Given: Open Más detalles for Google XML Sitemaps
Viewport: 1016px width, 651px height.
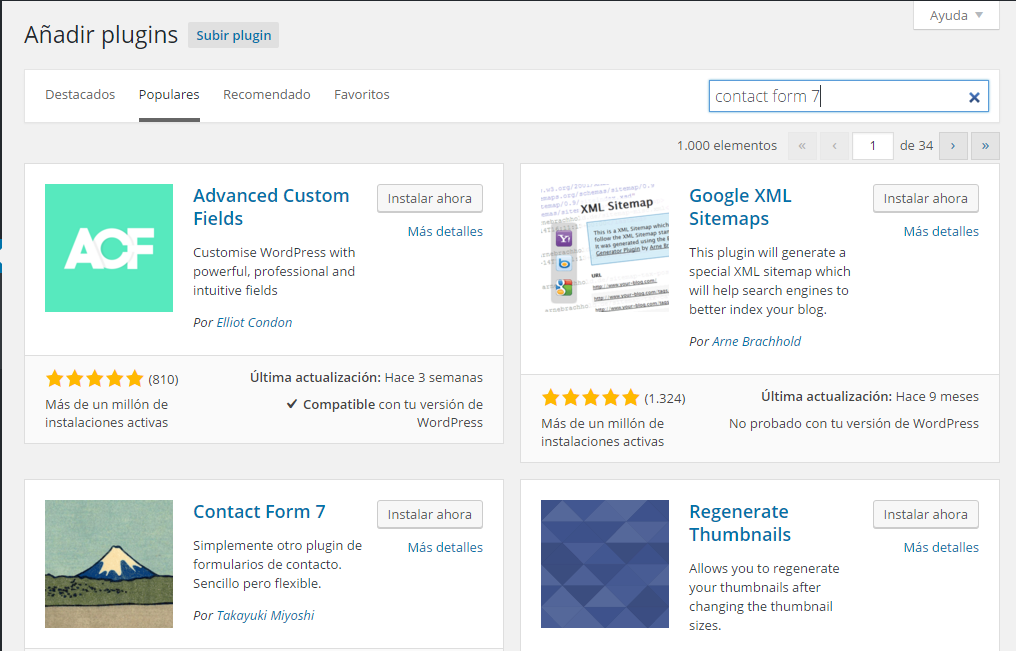Looking at the screenshot, I should coord(941,231).
